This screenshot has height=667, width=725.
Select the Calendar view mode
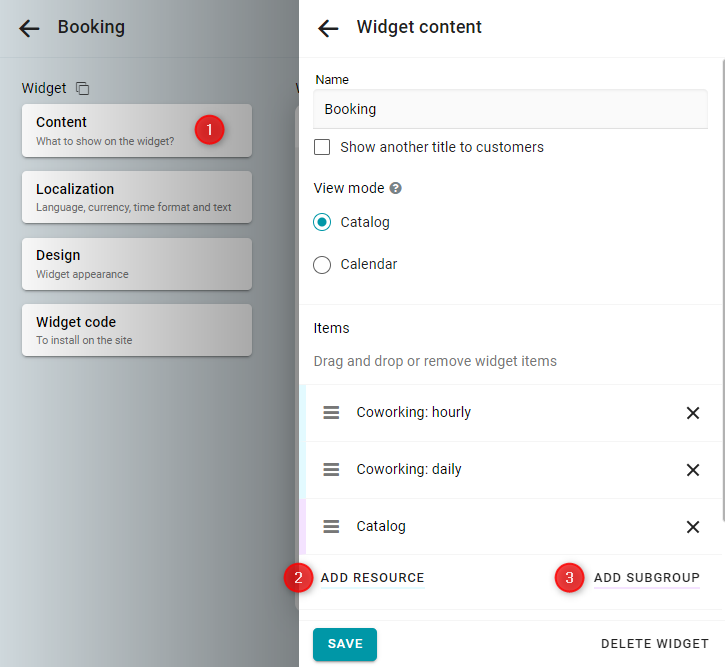322,265
